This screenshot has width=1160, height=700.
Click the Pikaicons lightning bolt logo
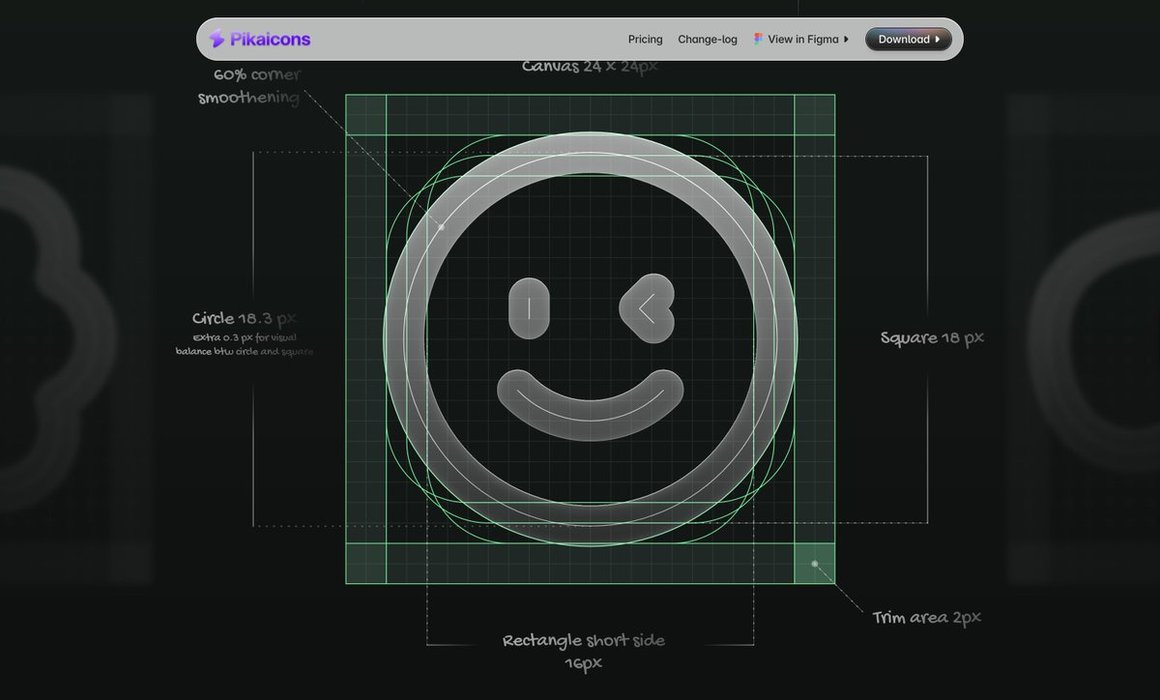(216, 38)
